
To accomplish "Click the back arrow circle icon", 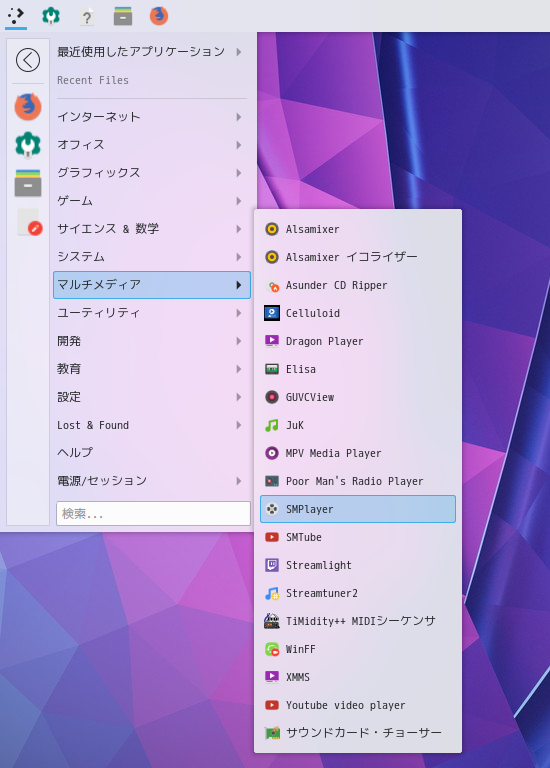I will tap(28, 60).
